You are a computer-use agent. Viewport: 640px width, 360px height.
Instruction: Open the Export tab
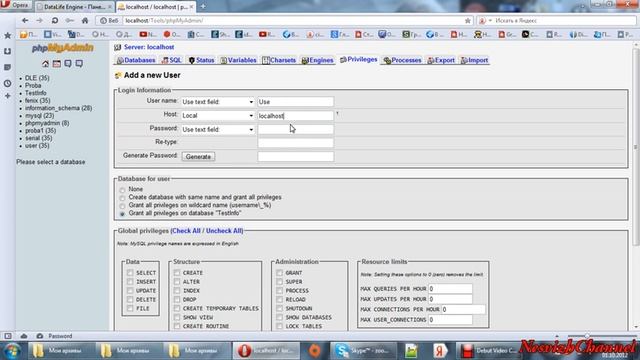pos(441,60)
